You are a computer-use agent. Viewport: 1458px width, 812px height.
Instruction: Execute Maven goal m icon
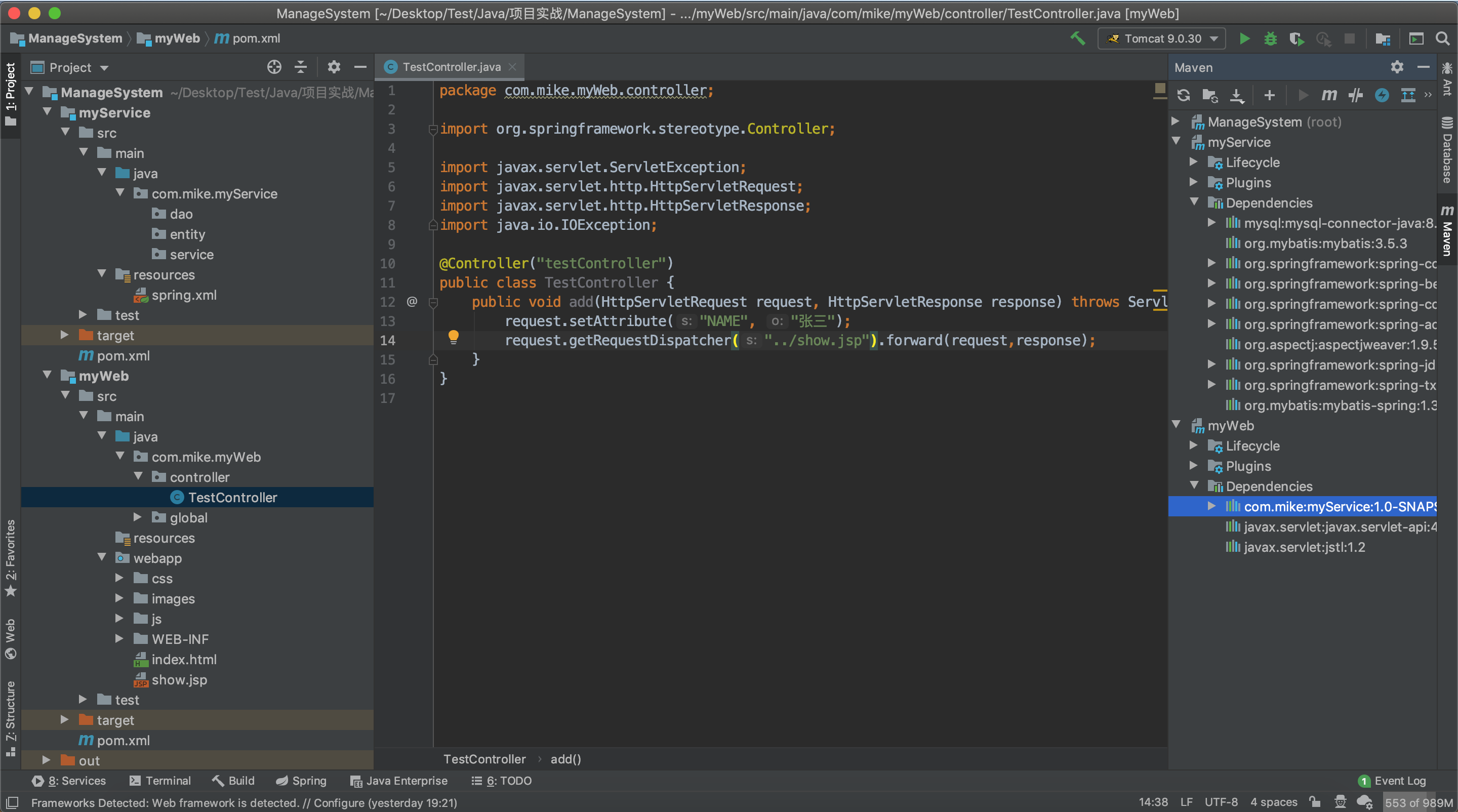tap(1329, 95)
